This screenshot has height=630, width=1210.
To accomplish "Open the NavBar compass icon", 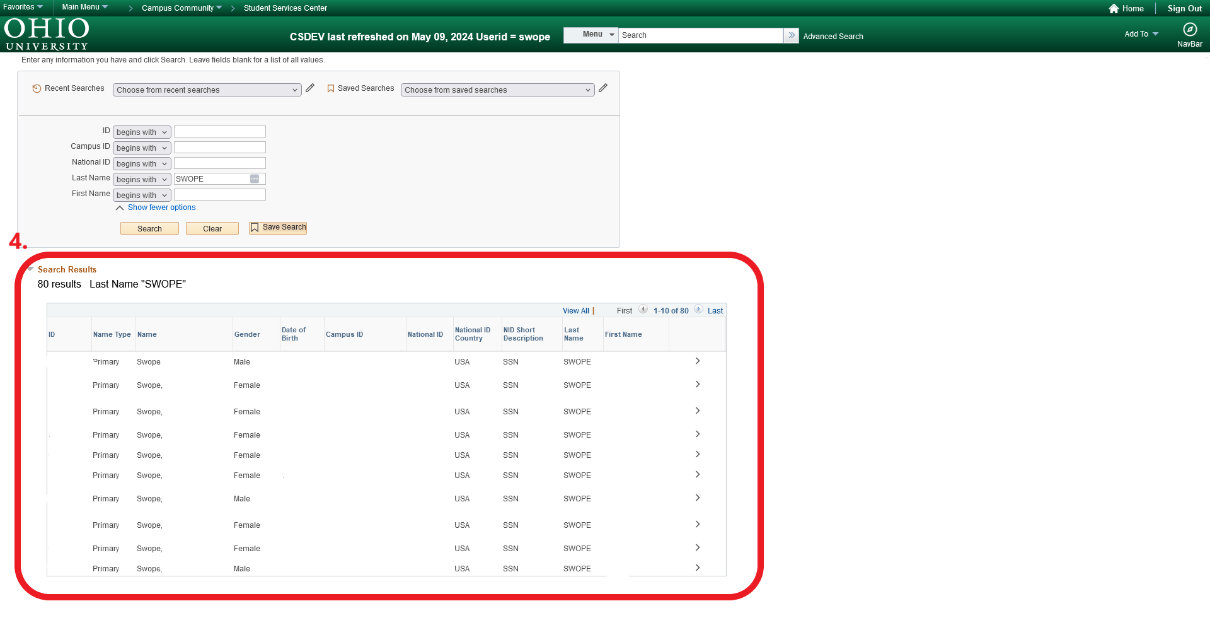I will click(x=1189, y=30).
